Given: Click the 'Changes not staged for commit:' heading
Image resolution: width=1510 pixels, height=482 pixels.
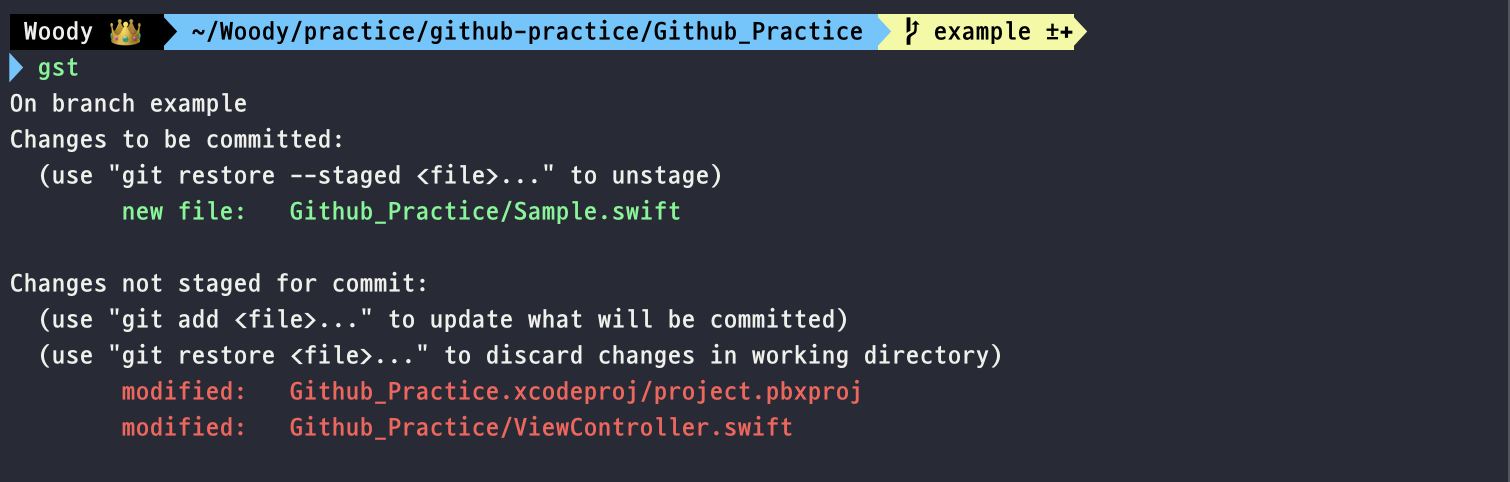Looking at the screenshot, I should point(219,284).
